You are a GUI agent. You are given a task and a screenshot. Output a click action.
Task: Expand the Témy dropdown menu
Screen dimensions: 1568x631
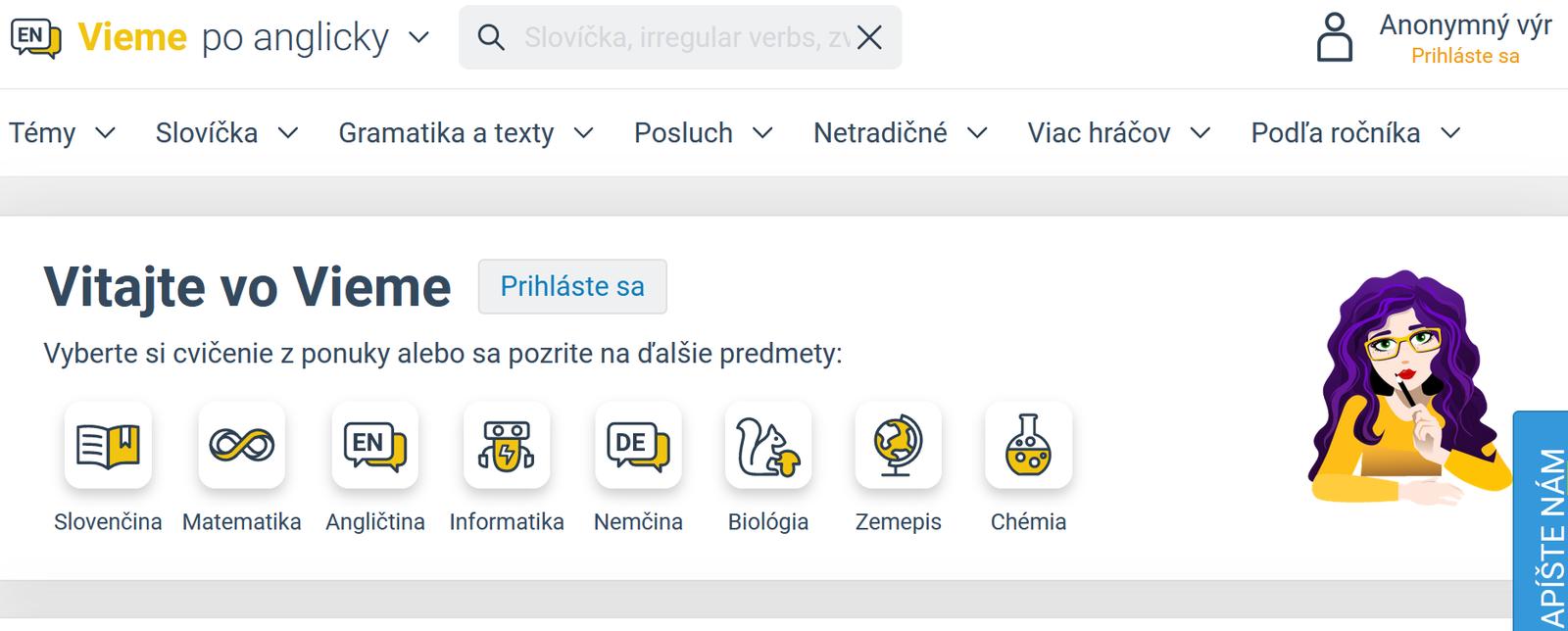(x=62, y=133)
